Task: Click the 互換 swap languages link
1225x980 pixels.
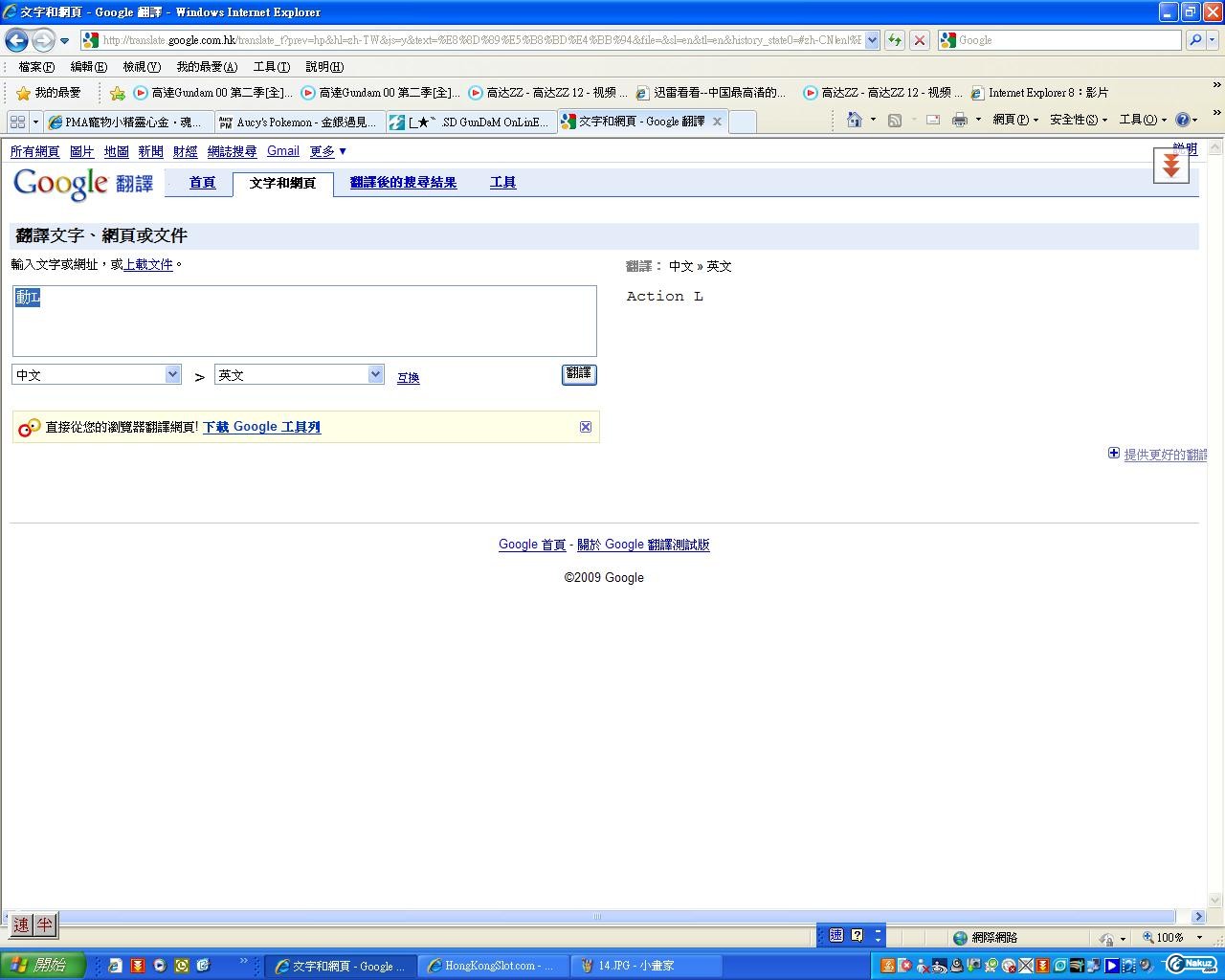Action: coord(409,378)
